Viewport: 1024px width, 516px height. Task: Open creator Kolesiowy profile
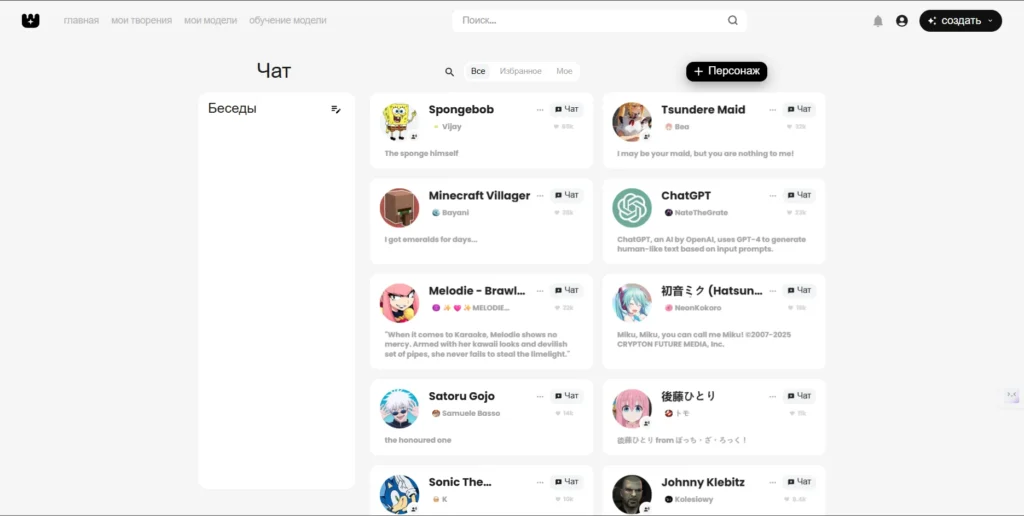689,500
